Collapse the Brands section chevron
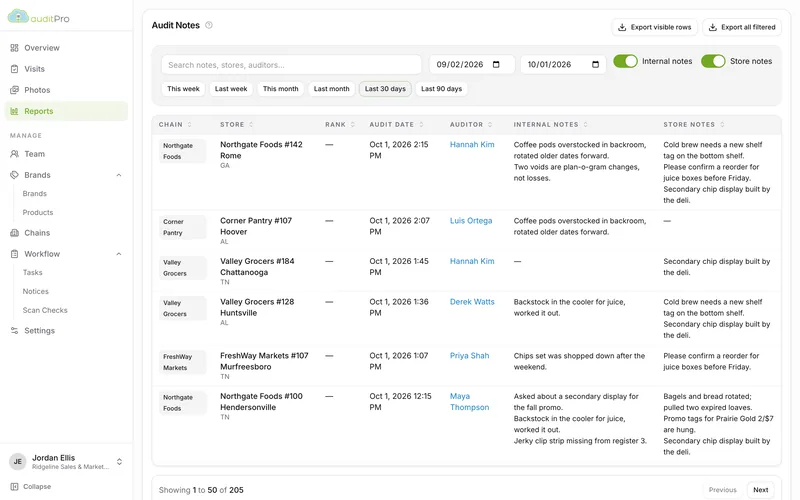 point(118,175)
